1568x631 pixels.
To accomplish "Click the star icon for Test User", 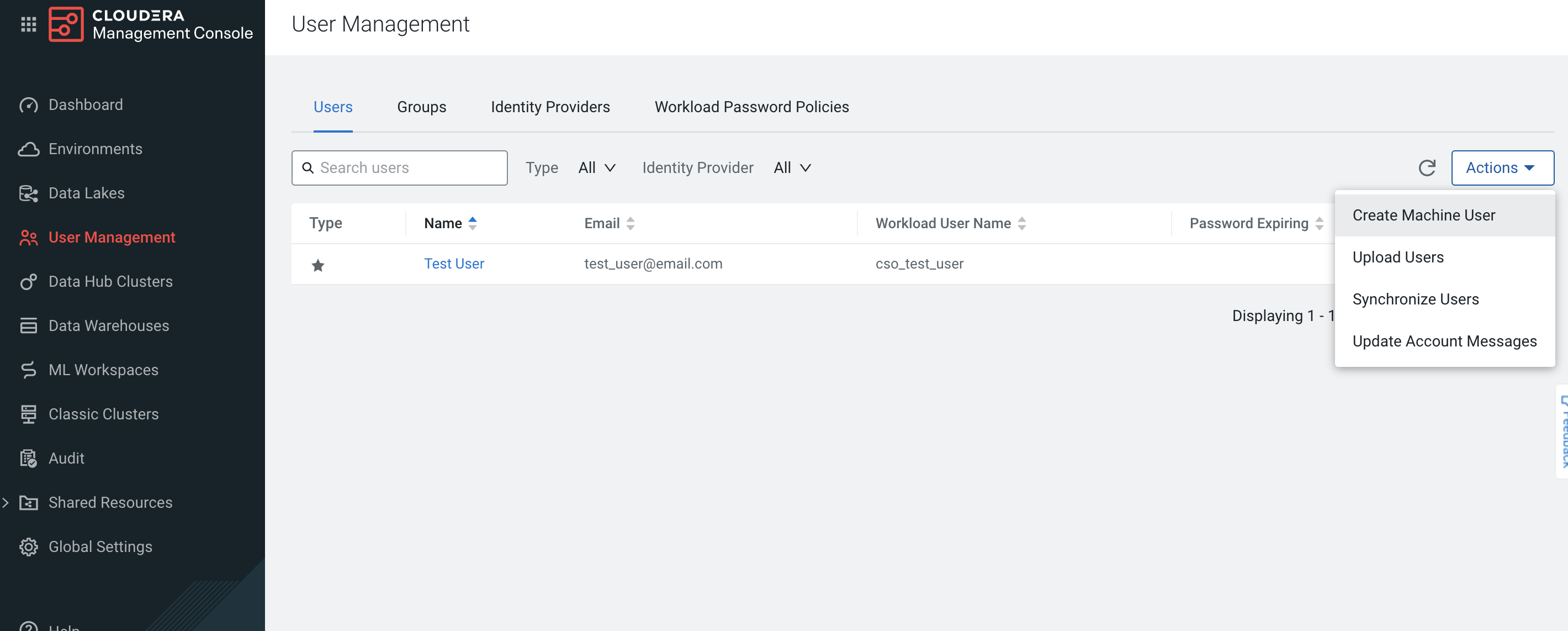I will click(317, 265).
